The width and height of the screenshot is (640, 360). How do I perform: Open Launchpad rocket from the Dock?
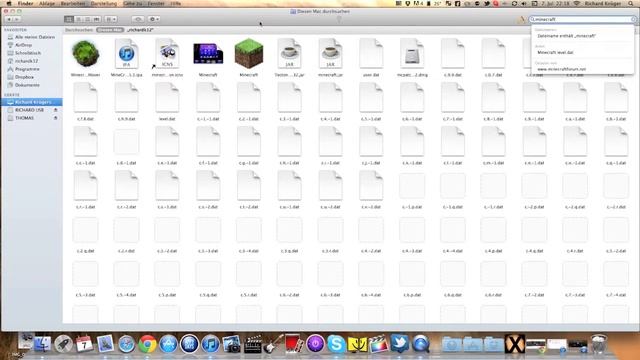64,344
